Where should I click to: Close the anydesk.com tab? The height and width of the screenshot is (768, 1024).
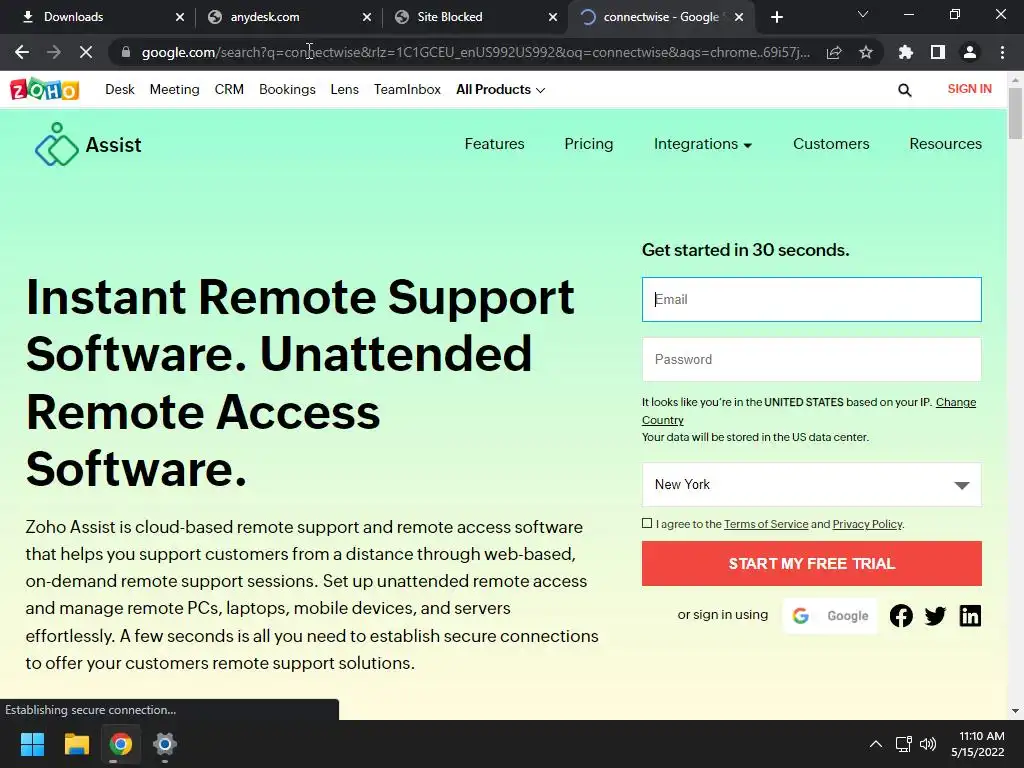367,17
